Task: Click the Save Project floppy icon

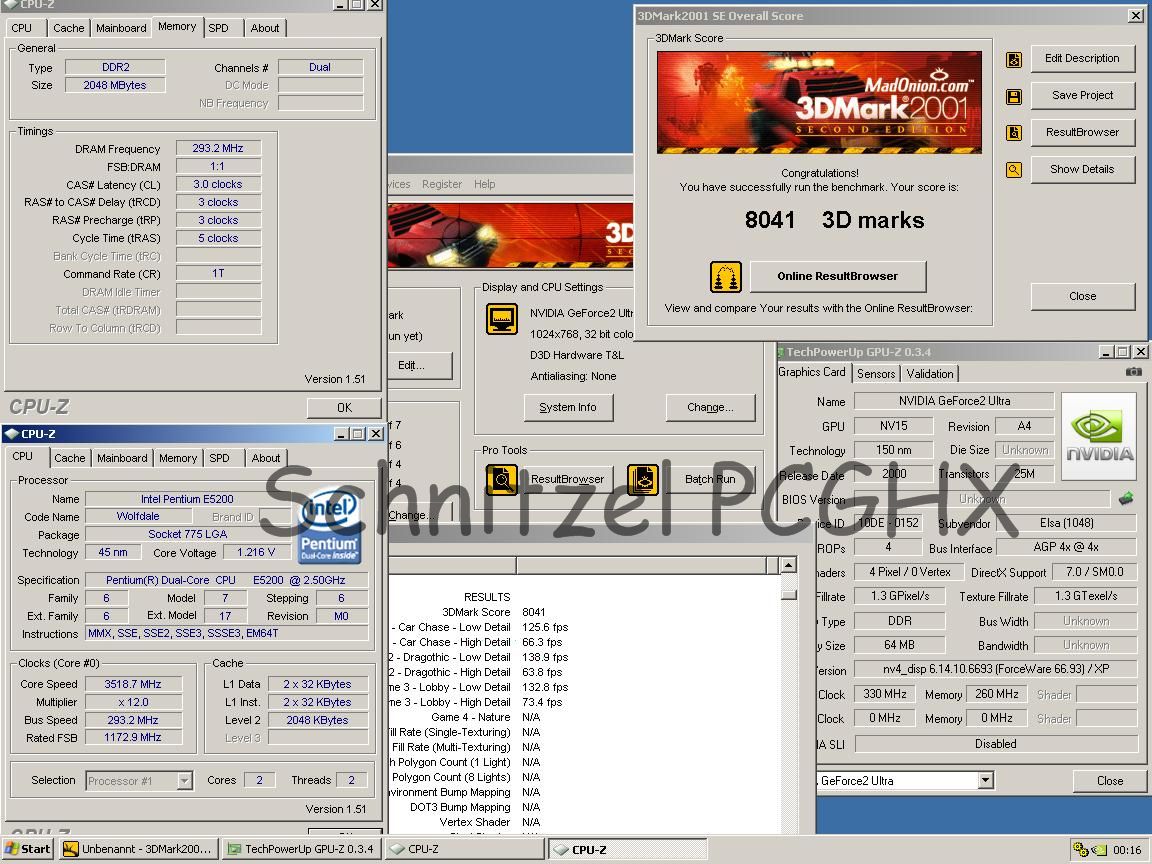Action: [x=1014, y=96]
